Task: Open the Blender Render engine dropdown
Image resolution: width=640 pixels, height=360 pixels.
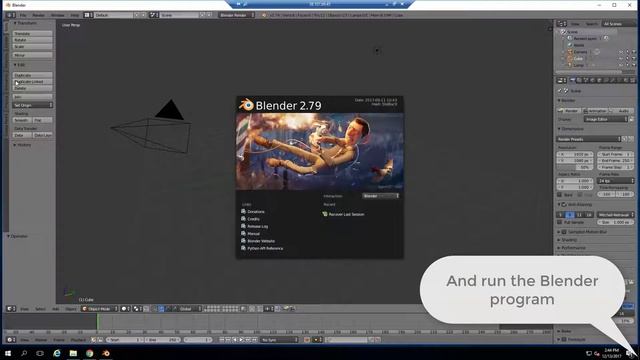Action: click(237, 15)
